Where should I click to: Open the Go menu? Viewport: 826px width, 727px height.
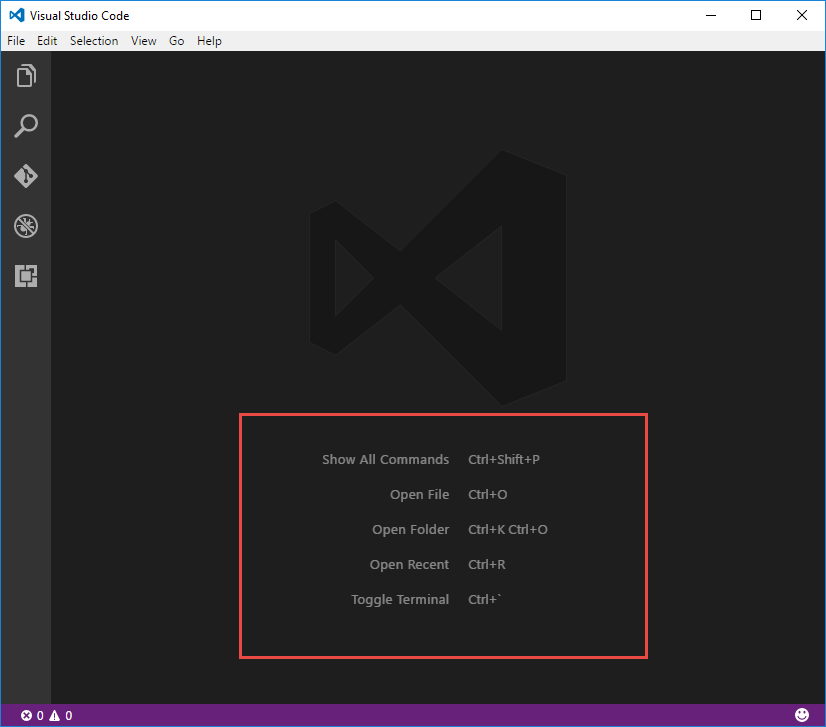176,41
